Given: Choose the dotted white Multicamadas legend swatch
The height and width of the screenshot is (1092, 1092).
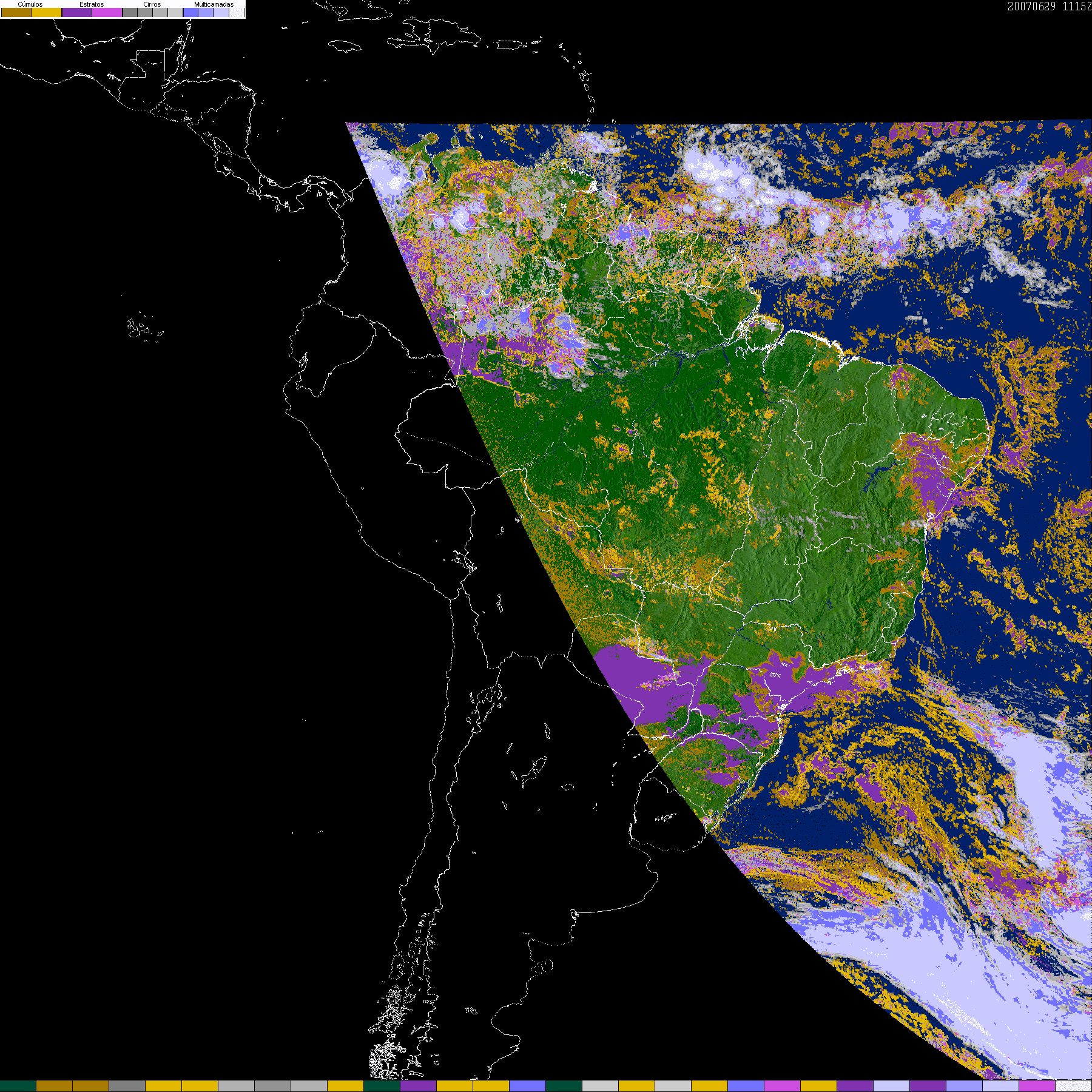Looking at the screenshot, I should point(237,12).
